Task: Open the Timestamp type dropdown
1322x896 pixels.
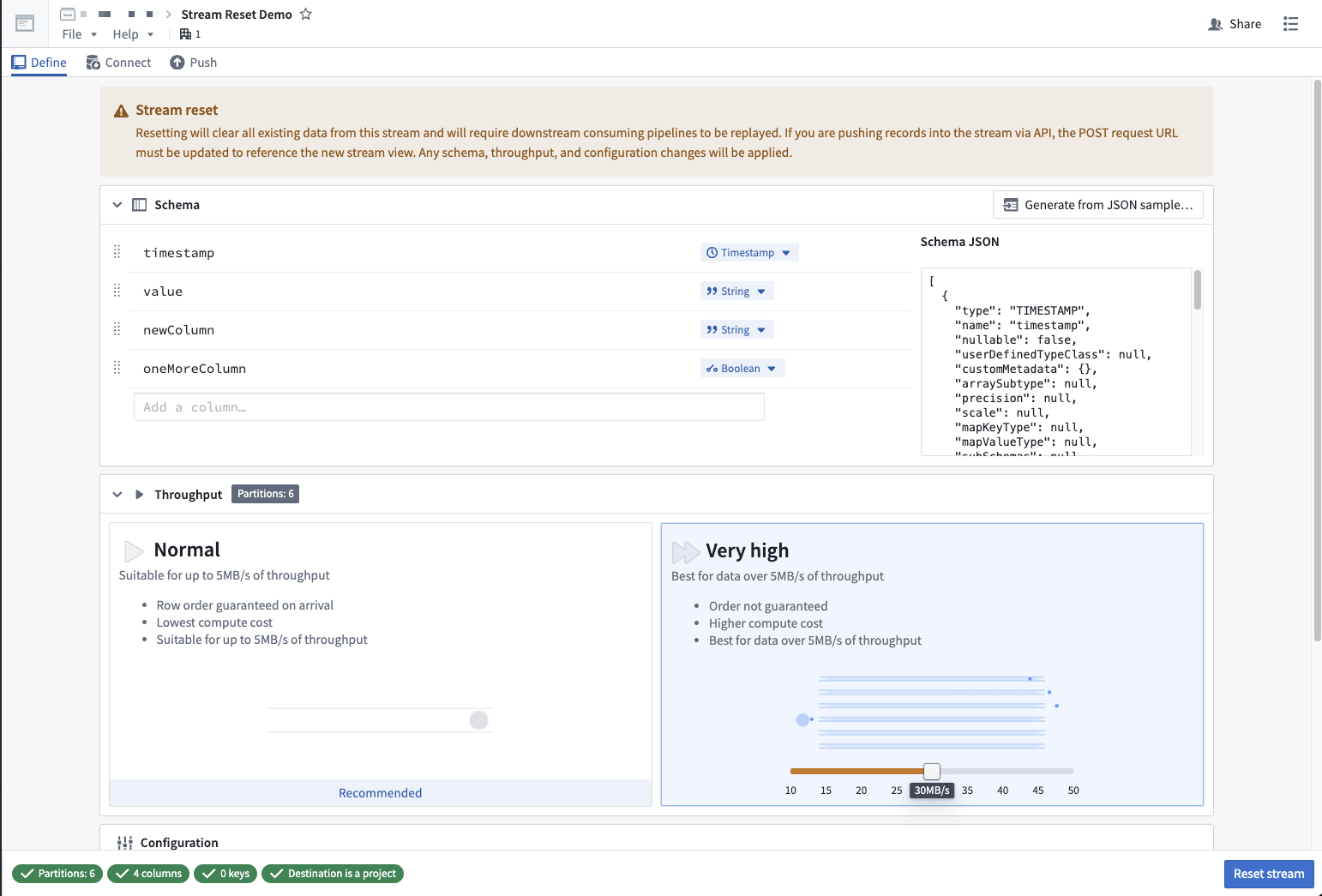Action: (749, 252)
